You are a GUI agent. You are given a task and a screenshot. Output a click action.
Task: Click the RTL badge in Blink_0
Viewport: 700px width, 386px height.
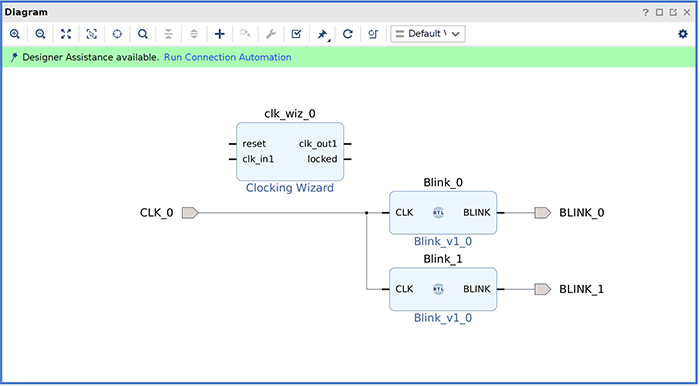pos(438,213)
